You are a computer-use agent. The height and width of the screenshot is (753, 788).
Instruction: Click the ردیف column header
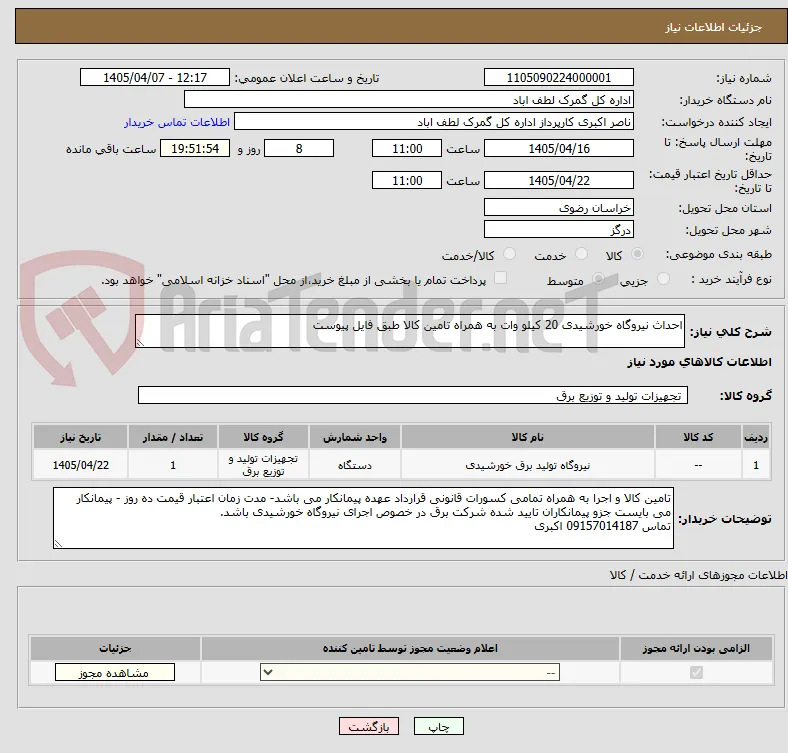click(756, 437)
